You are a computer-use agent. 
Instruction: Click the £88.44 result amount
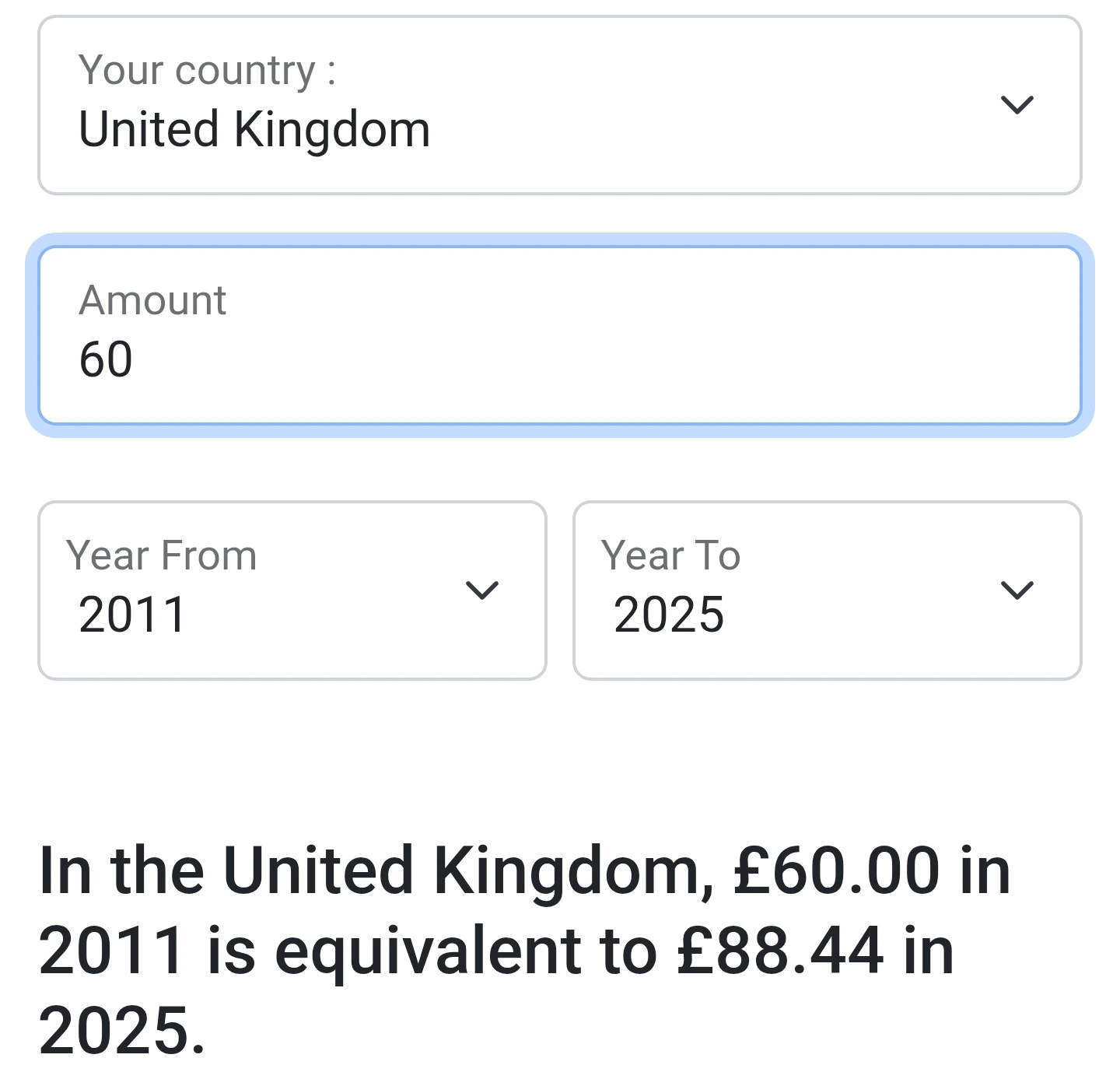click(x=780, y=951)
